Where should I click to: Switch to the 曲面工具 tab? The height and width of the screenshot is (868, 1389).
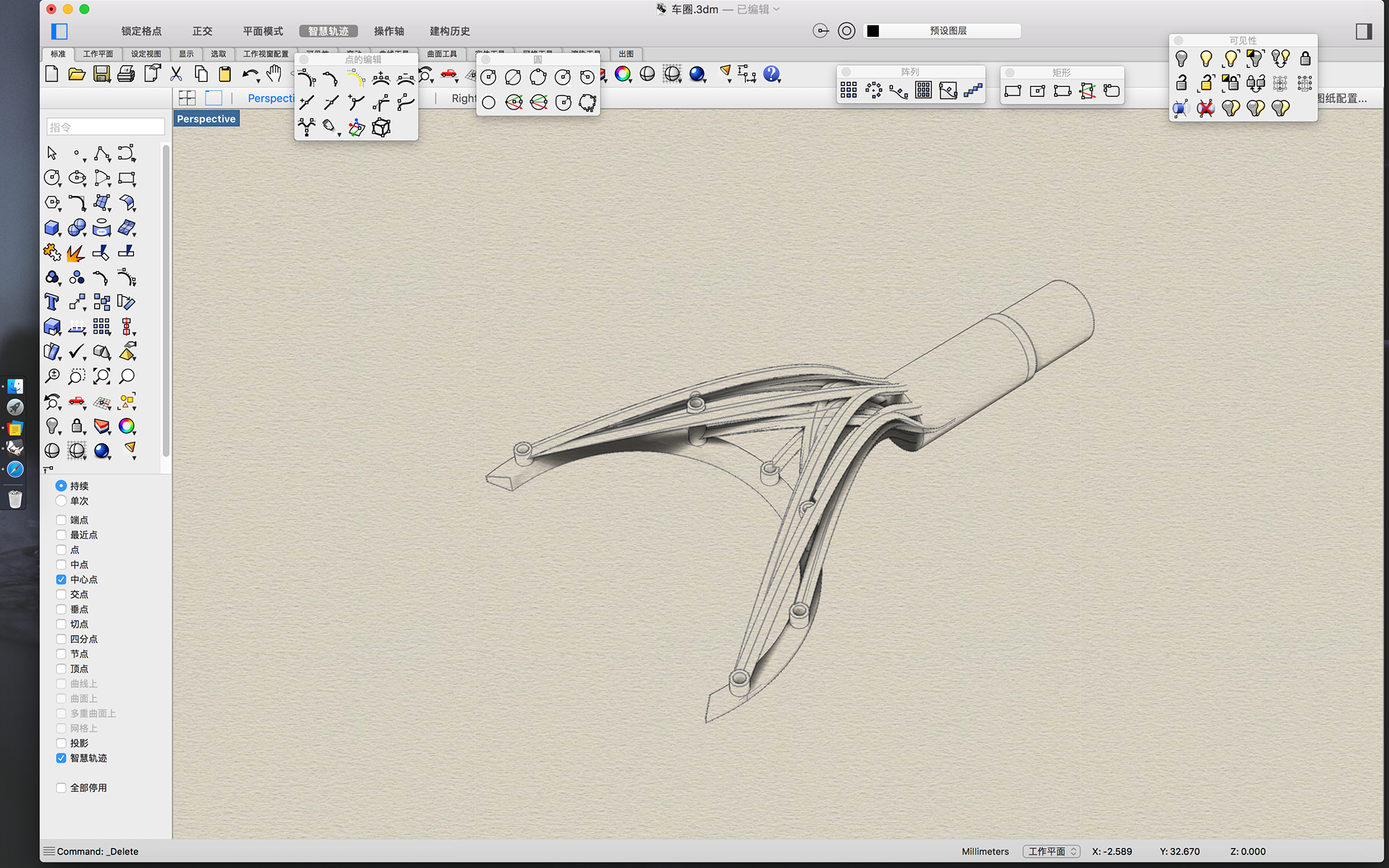click(x=441, y=54)
